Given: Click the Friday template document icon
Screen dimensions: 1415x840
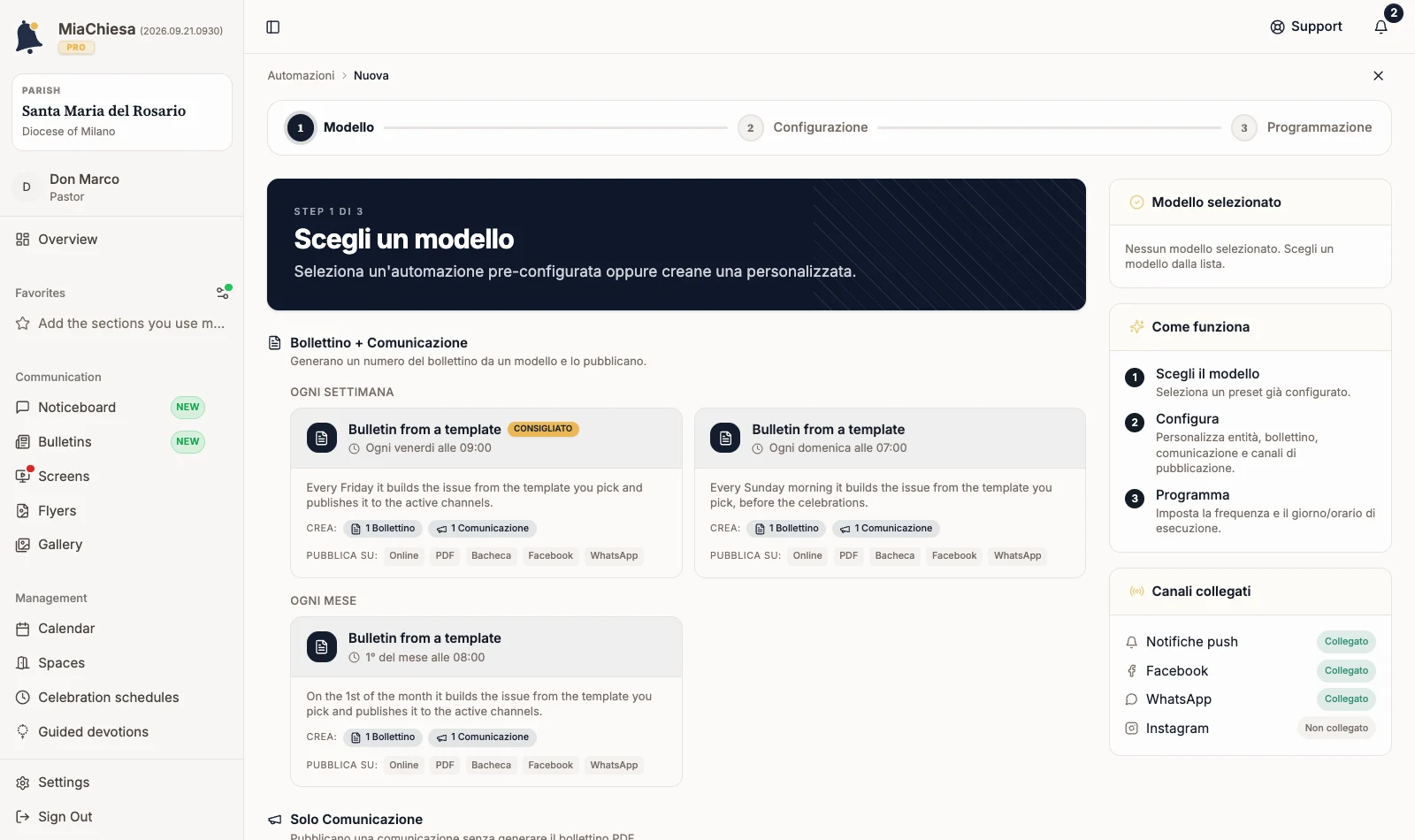Looking at the screenshot, I should [322, 439].
